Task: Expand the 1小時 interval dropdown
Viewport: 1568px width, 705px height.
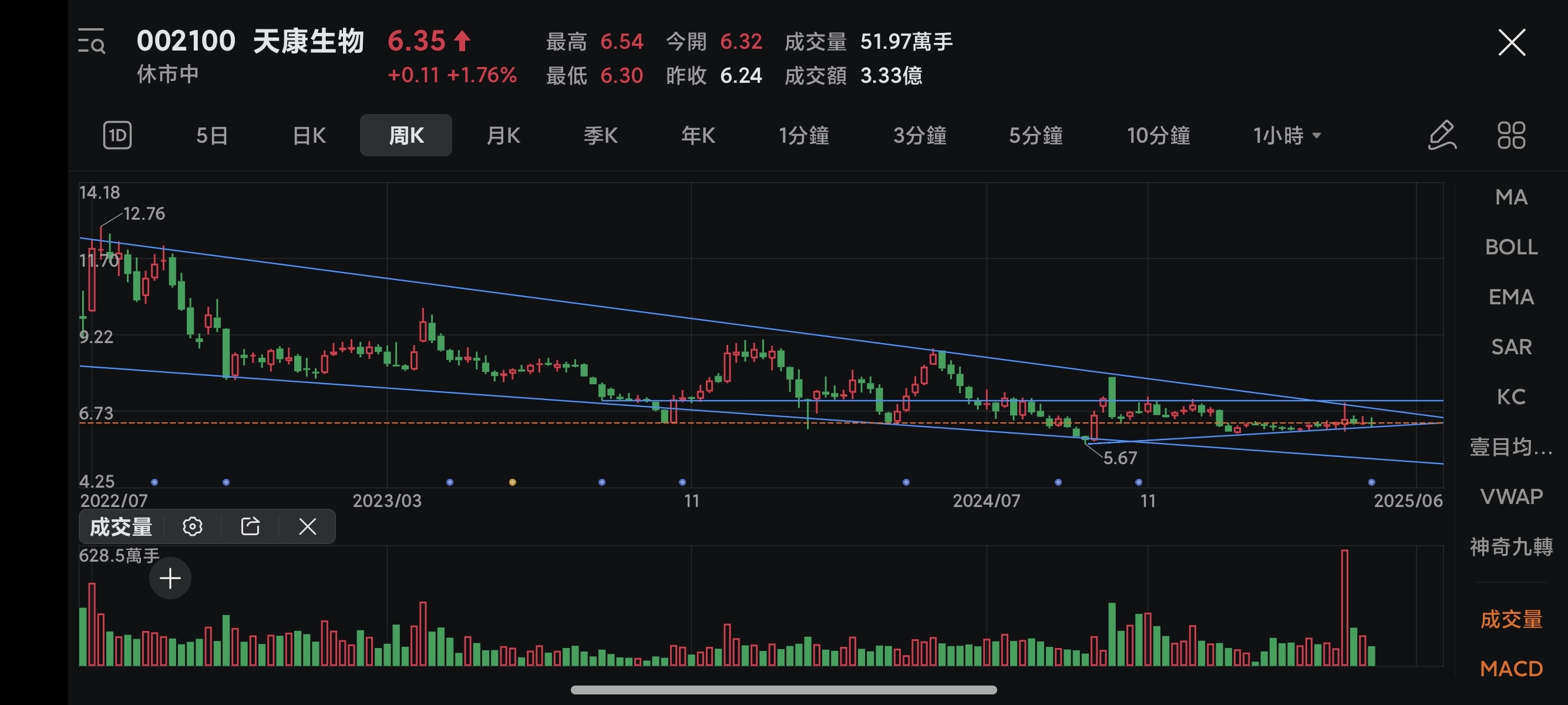Action: click(1287, 135)
